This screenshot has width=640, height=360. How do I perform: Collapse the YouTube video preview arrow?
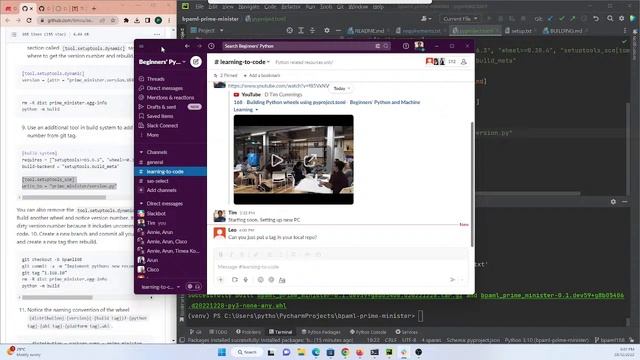[x=257, y=110]
